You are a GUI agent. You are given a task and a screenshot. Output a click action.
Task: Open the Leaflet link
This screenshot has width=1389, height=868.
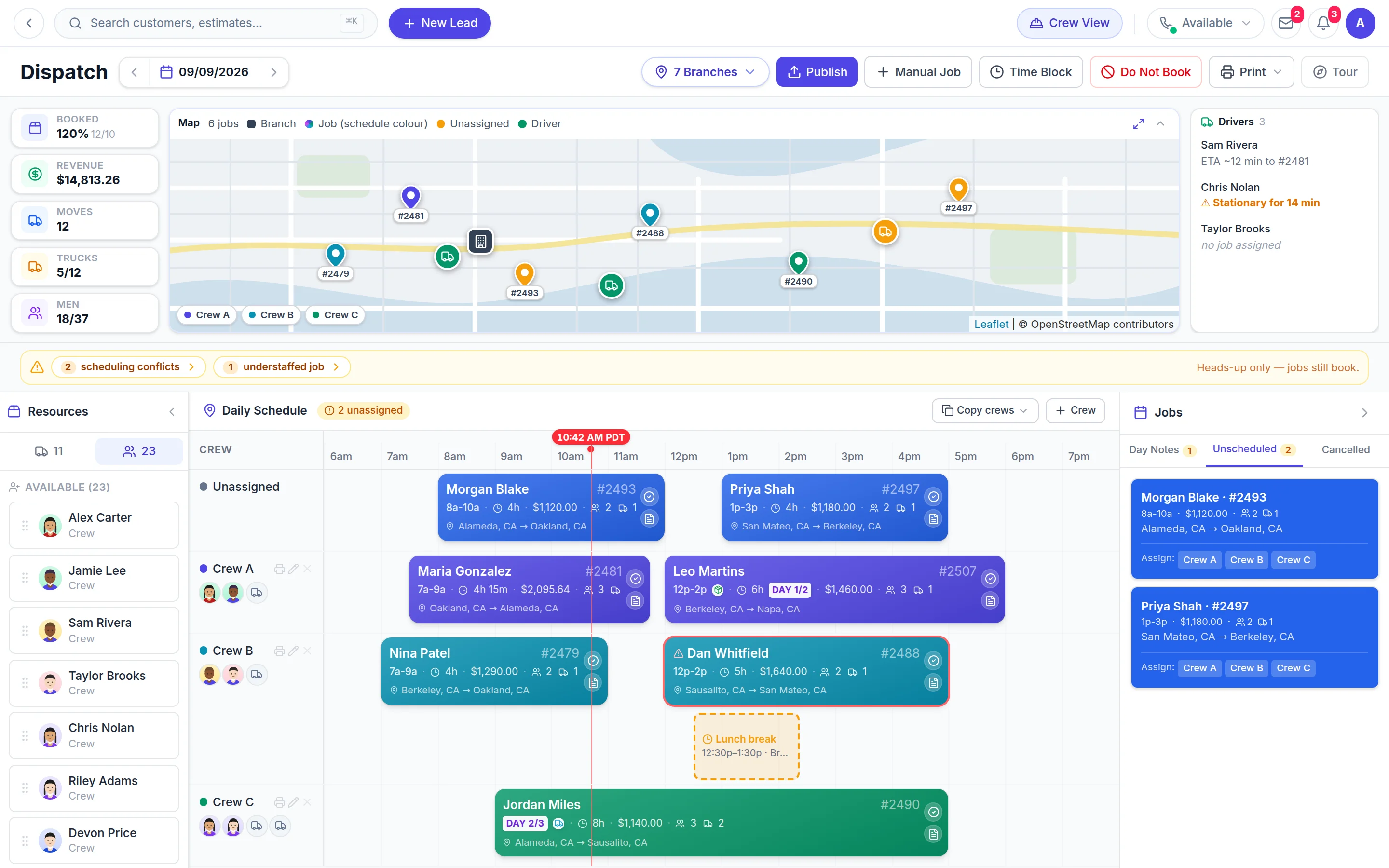pyautogui.click(x=991, y=325)
